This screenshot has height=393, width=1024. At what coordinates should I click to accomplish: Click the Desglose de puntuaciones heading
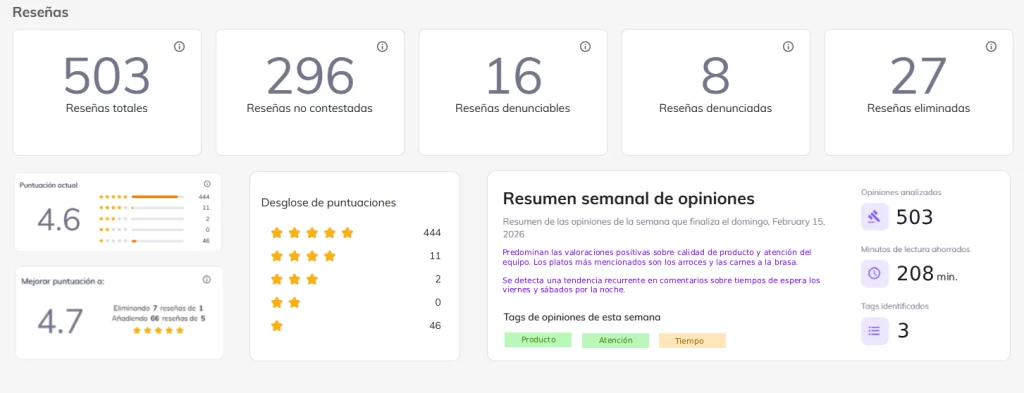click(x=328, y=202)
